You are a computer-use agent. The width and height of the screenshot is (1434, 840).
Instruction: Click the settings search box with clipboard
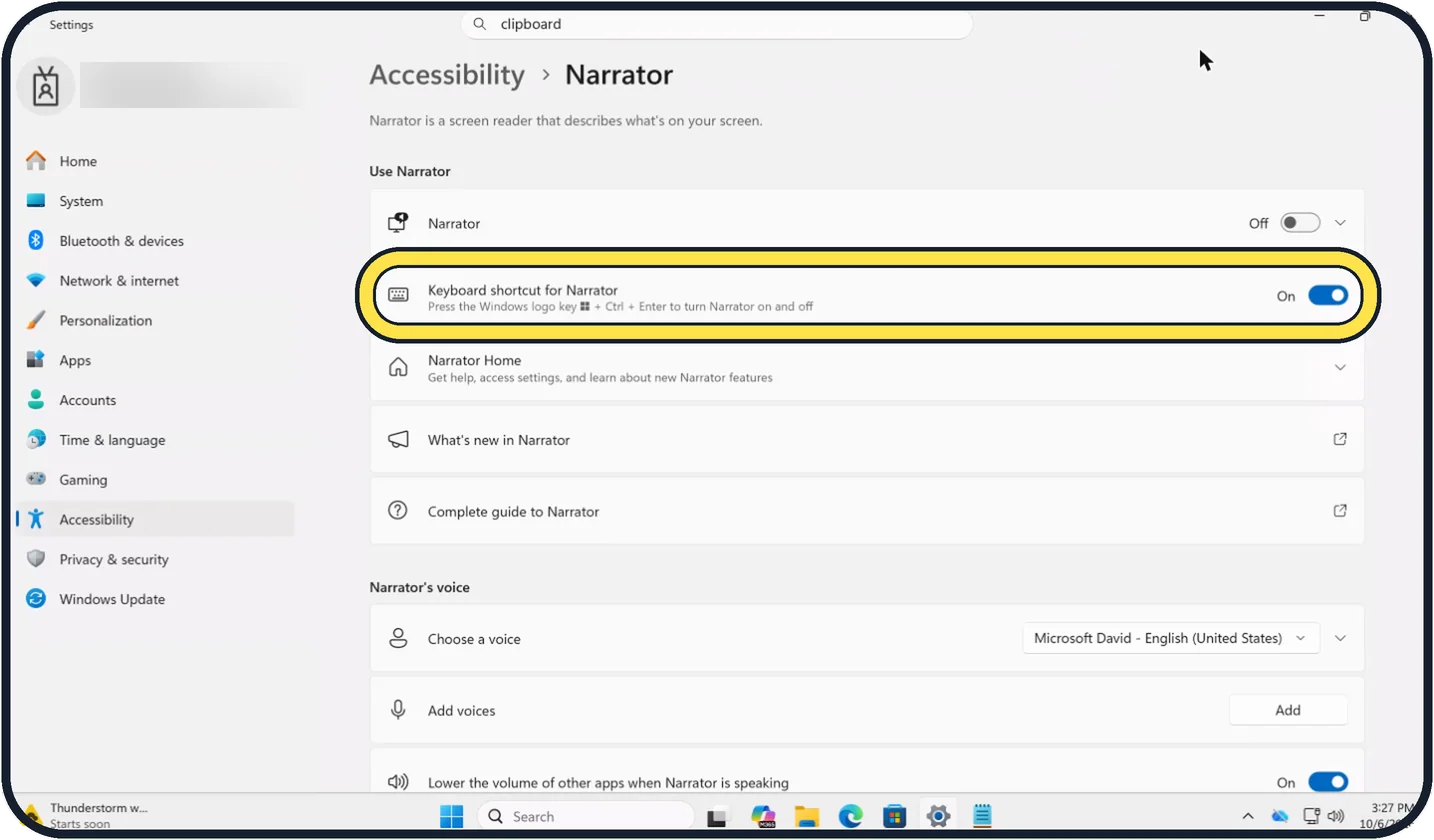[717, 24]
